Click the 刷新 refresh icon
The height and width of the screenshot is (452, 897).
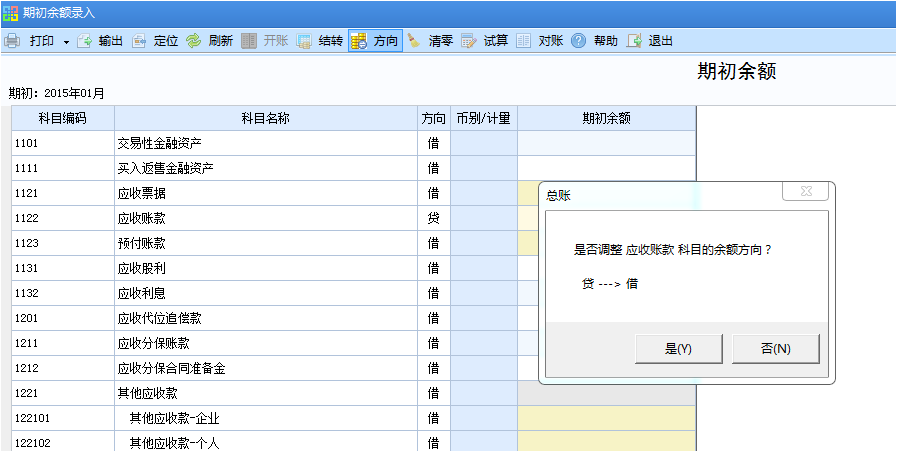tap(195, 41)
